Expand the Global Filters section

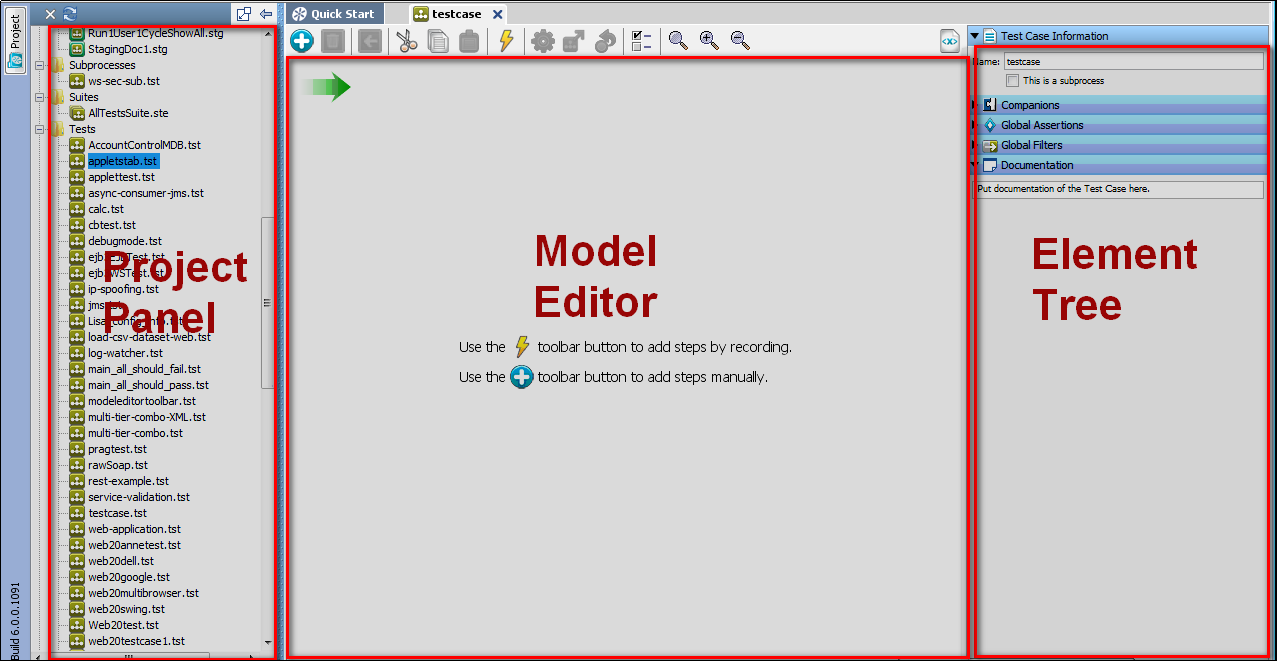tap(974, 144)
